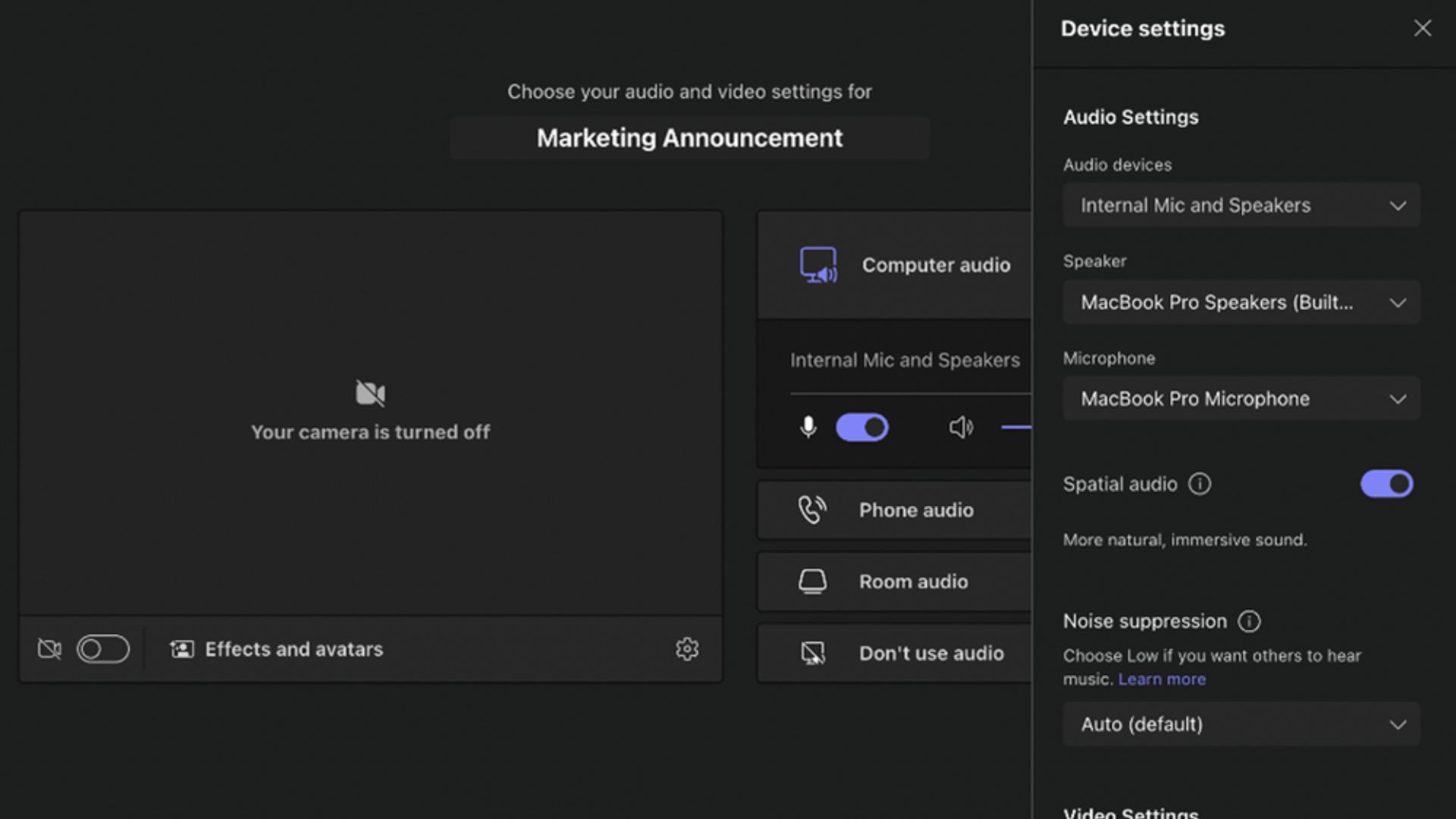Click the 'Spatial audio' label
The width and height of the screenshot is (1456, 819).
click(1120, 484)
